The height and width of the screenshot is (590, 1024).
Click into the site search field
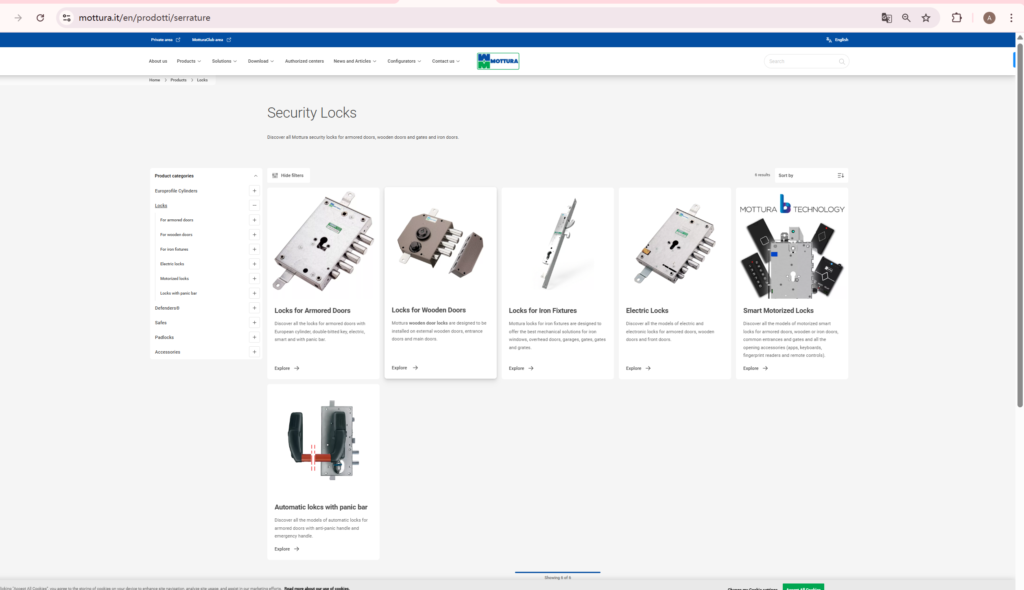(798, 61)
